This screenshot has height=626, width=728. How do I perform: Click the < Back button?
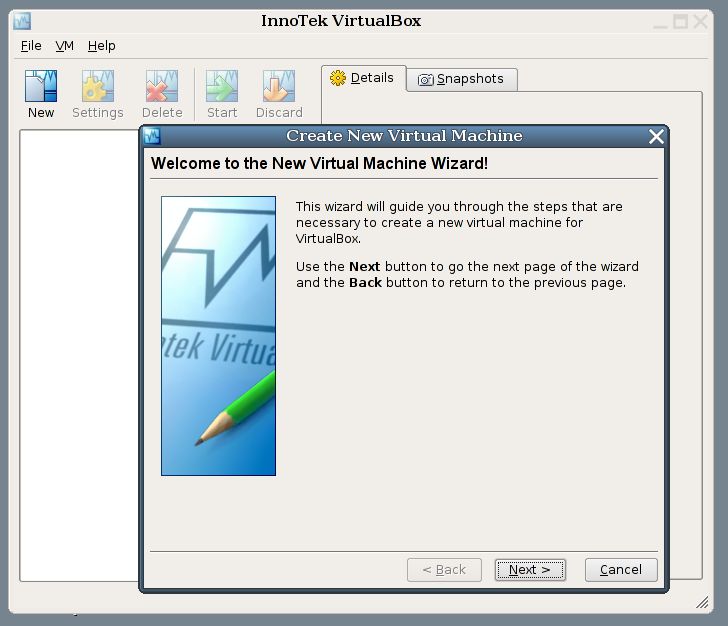444,570
